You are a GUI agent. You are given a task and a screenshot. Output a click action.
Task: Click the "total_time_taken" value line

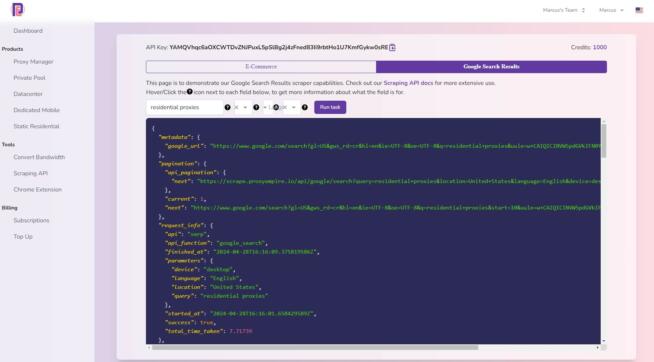[209, 331]
